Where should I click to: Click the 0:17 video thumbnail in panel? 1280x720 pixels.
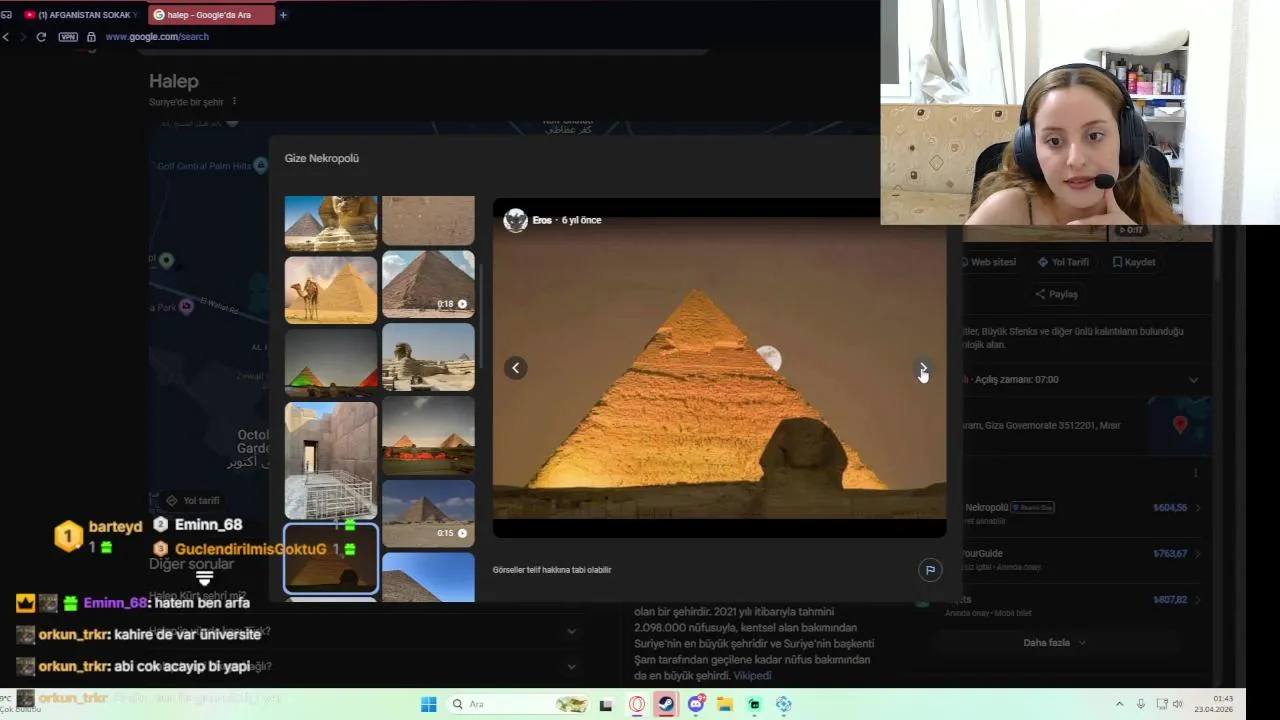(1160, 232)
